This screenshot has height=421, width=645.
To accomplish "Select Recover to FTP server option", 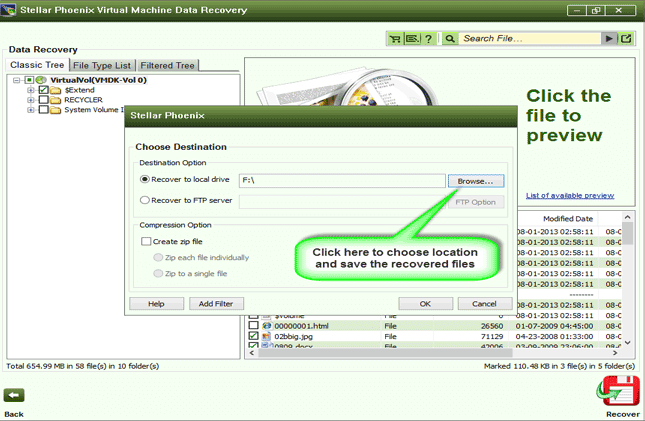I will coord(145,200).
